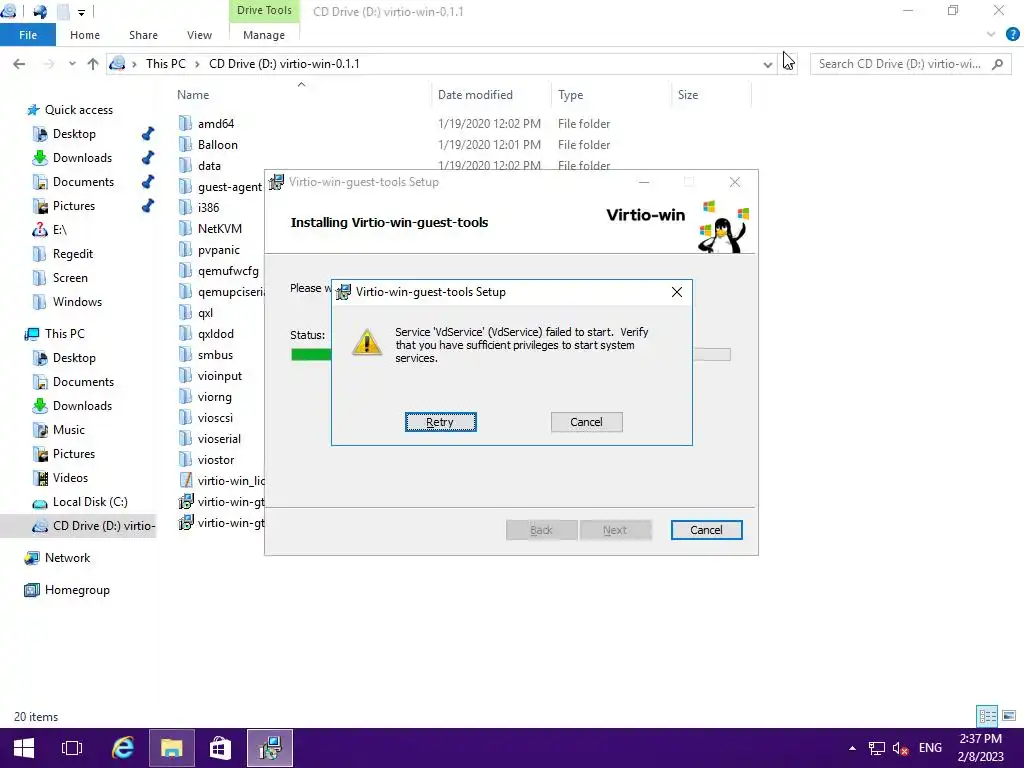Click Cancel in the installer window footer
Screen dimensions: 1024x768
point(707,530)
